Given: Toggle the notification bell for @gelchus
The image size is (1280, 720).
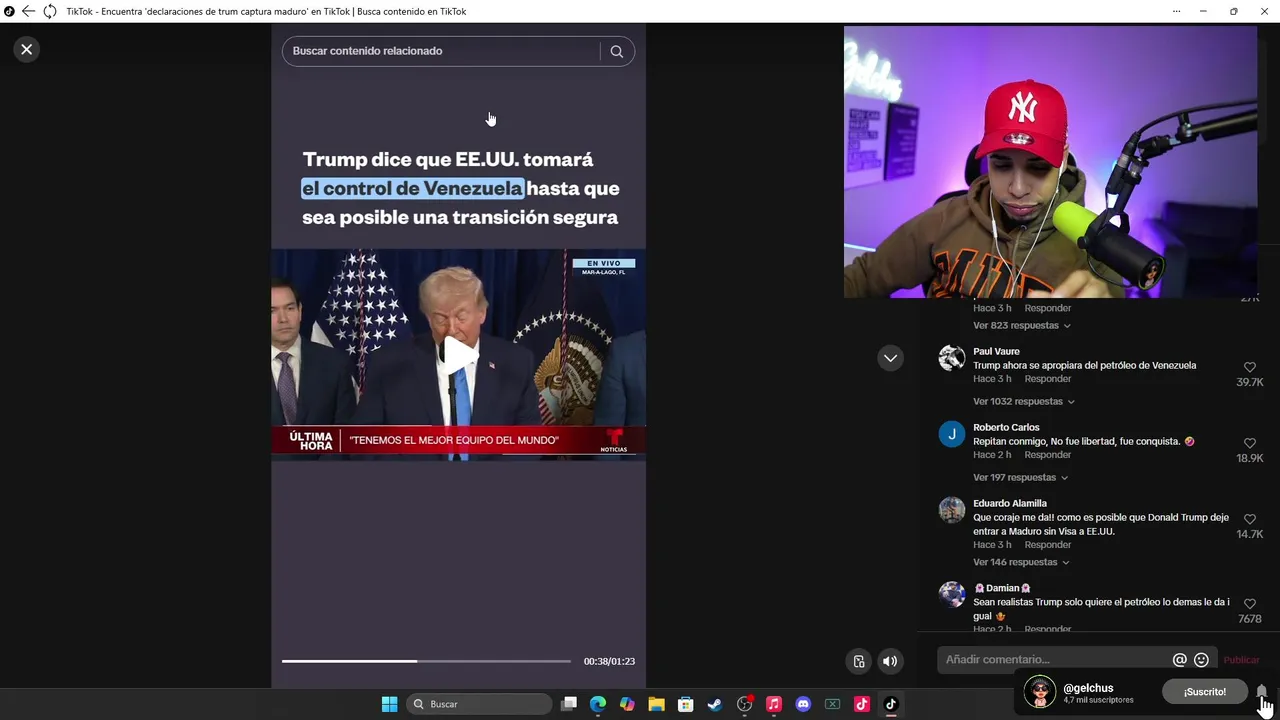Looking at the screenshot, I should point(1262,692).
